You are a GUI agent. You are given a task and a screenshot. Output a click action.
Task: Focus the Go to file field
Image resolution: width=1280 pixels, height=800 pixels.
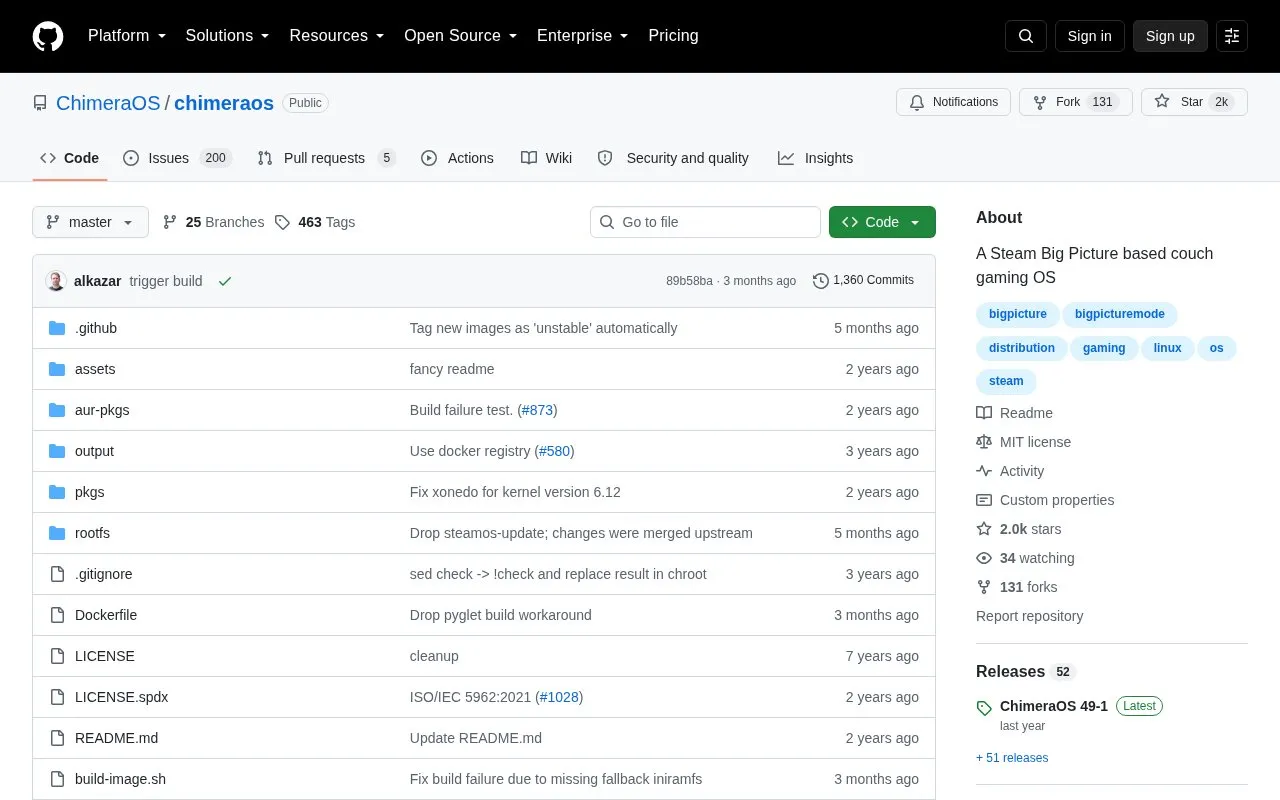tap(705, 222)
